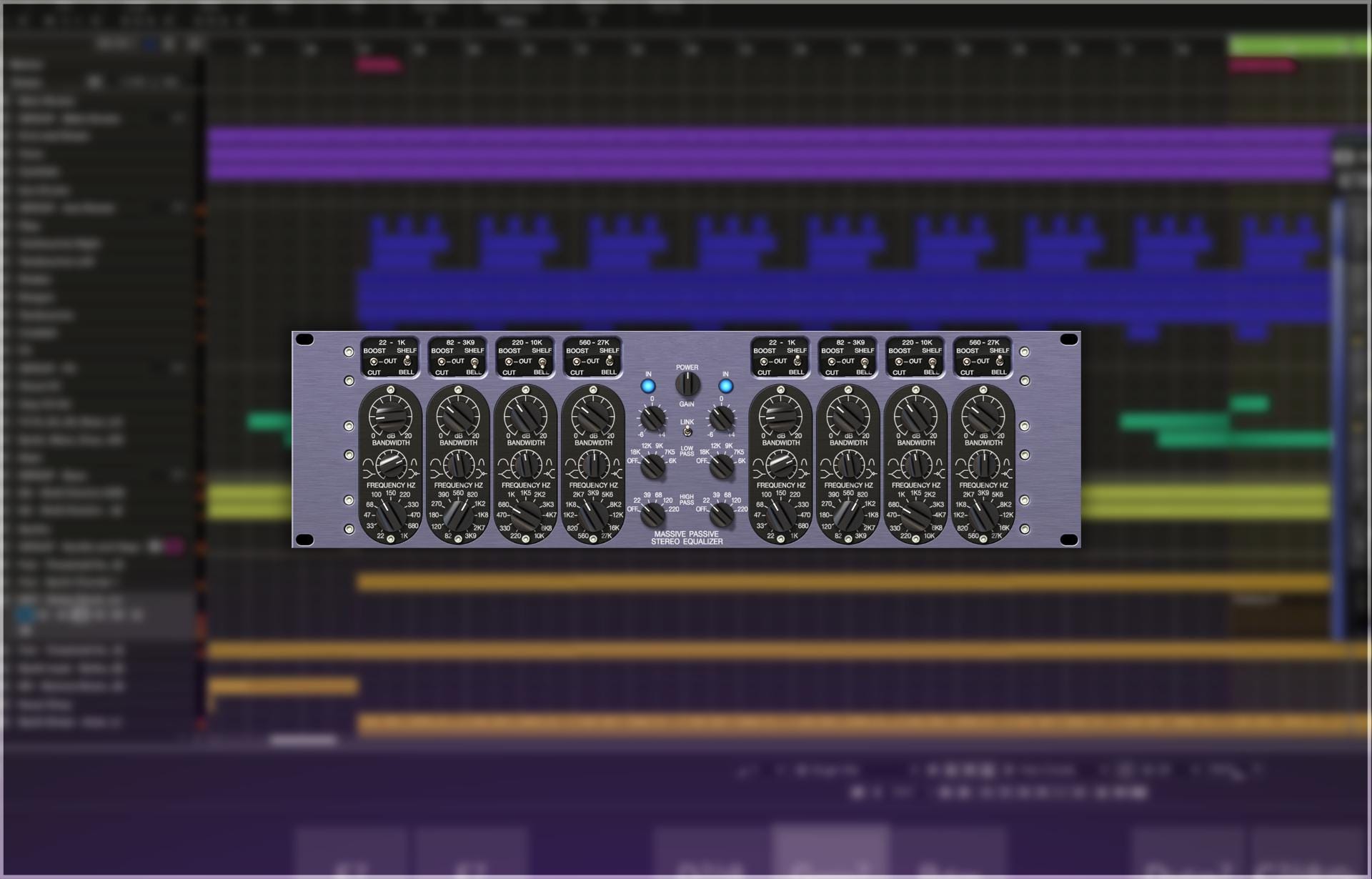Flip left channel 560-27K Boost/Out/Cut switch
Screen dimensions: 1372x879
576,362
